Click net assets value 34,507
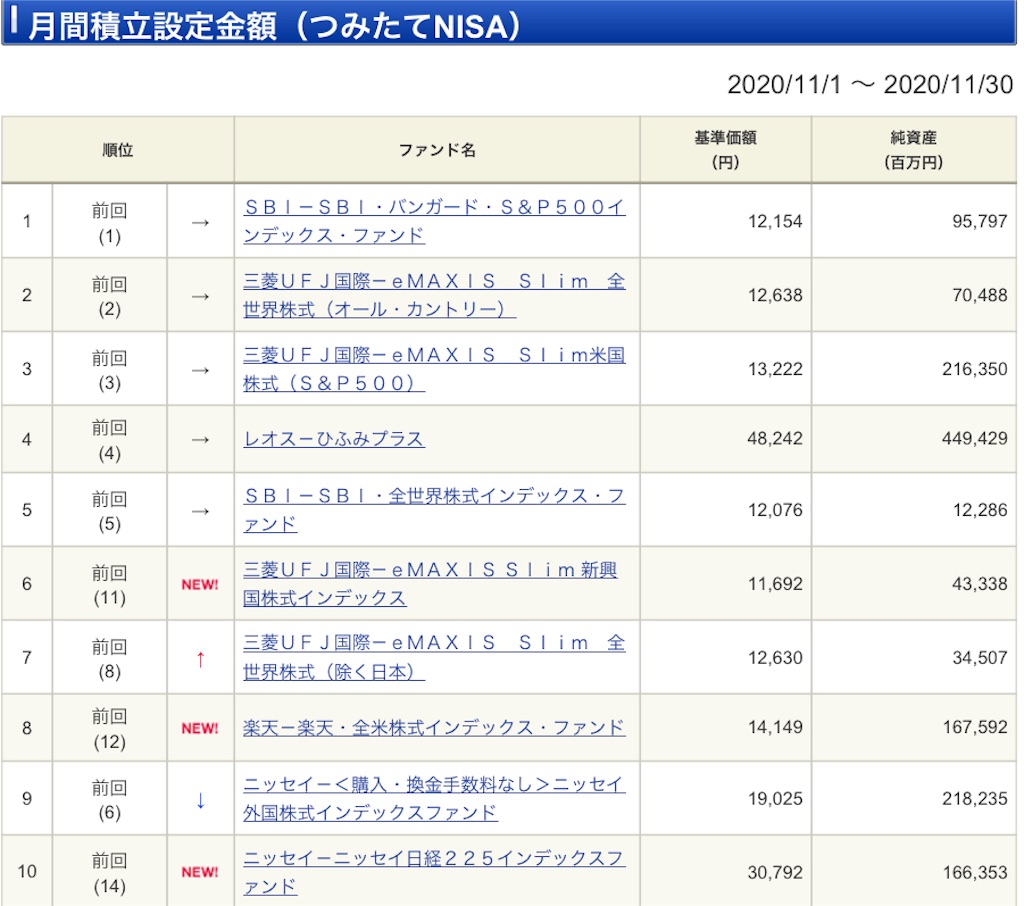 [x=980, y=658]
